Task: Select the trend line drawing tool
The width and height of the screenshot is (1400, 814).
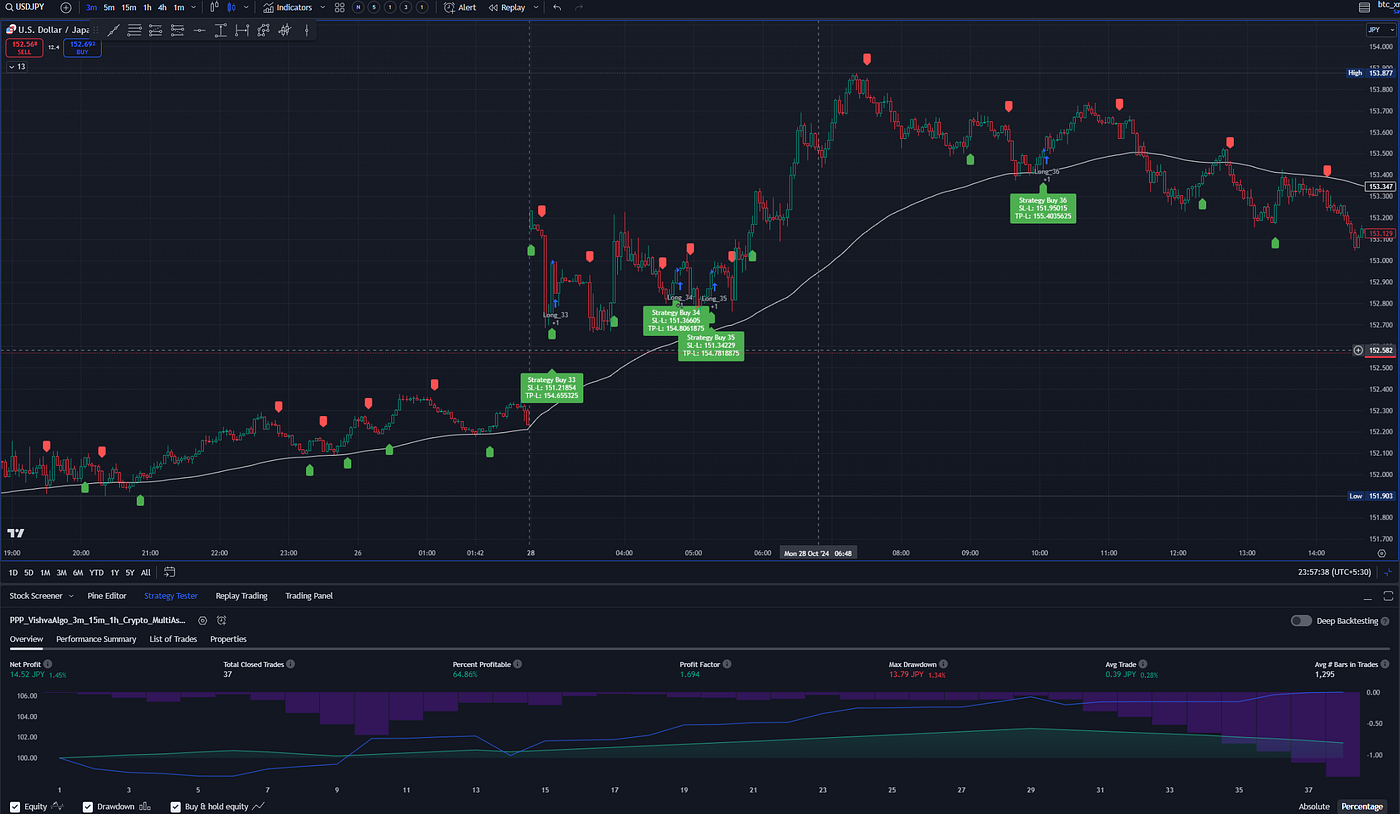Action: coord(113,31)
